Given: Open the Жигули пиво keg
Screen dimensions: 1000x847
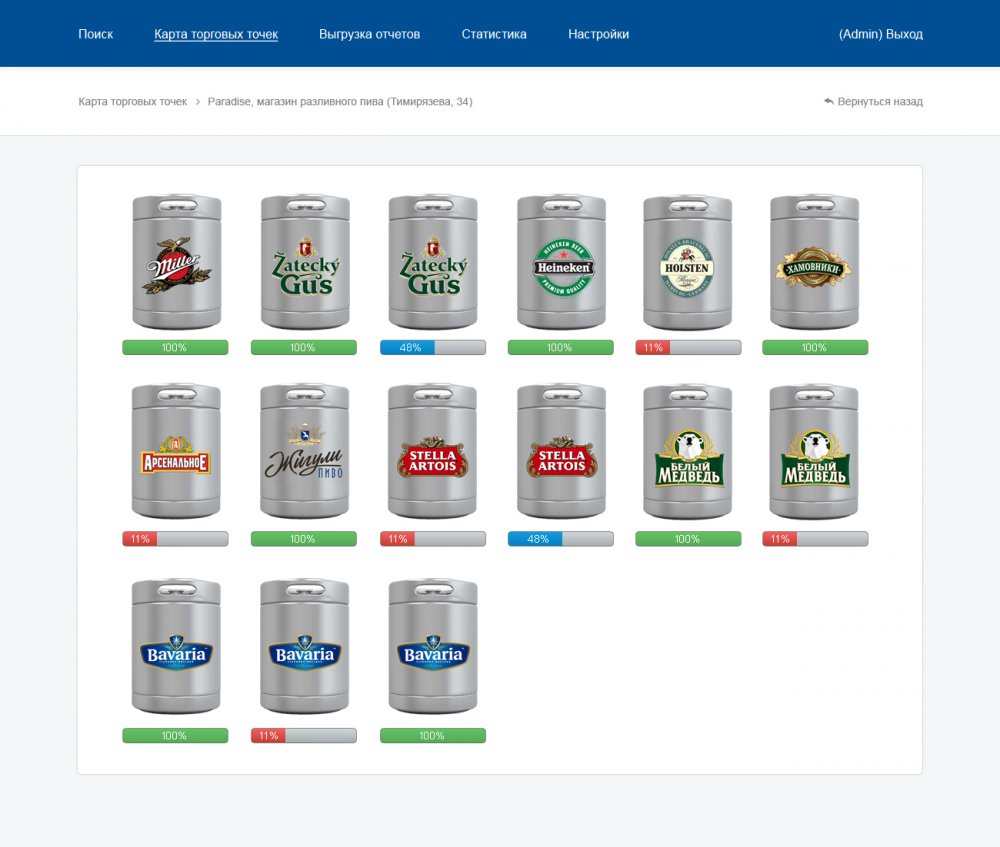Looking at the screenshot, I should [x=304, y=451].
